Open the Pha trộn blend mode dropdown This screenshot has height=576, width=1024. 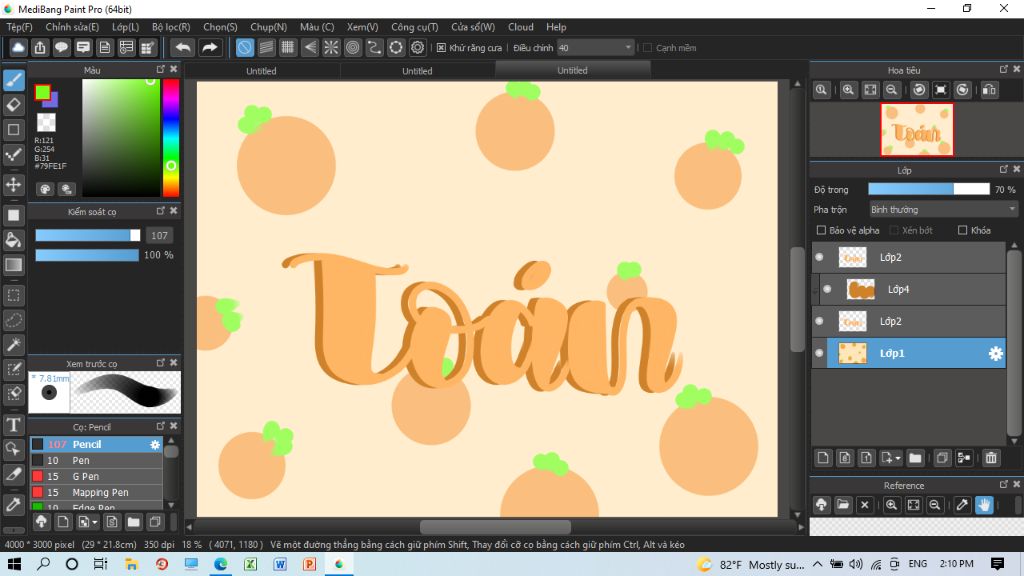[x=943, y=210]
